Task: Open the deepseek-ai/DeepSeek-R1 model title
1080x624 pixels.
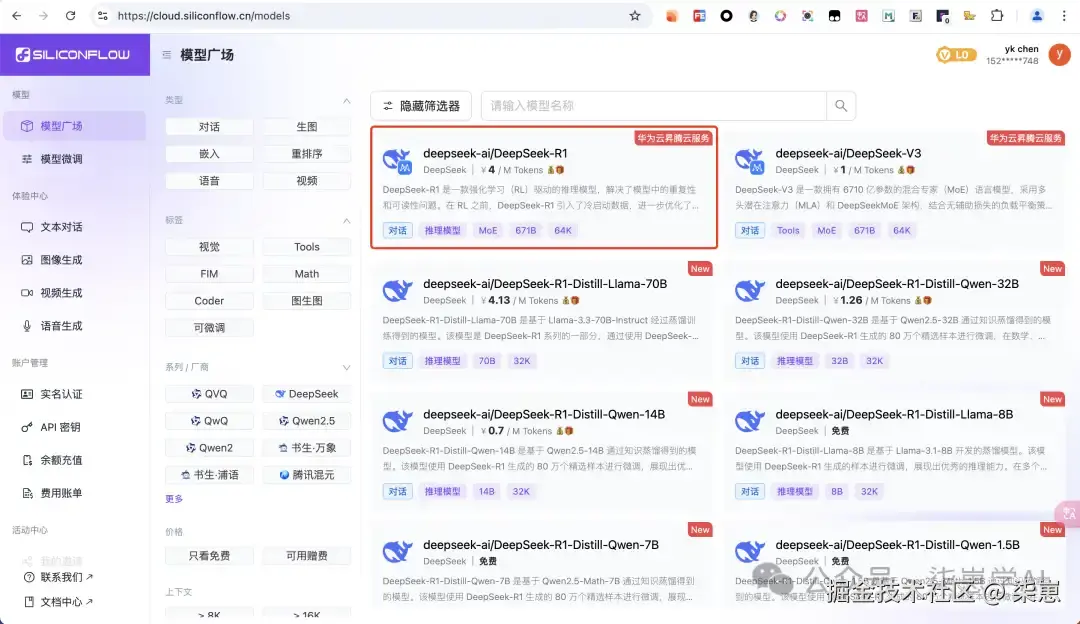Action: (495, 154)
